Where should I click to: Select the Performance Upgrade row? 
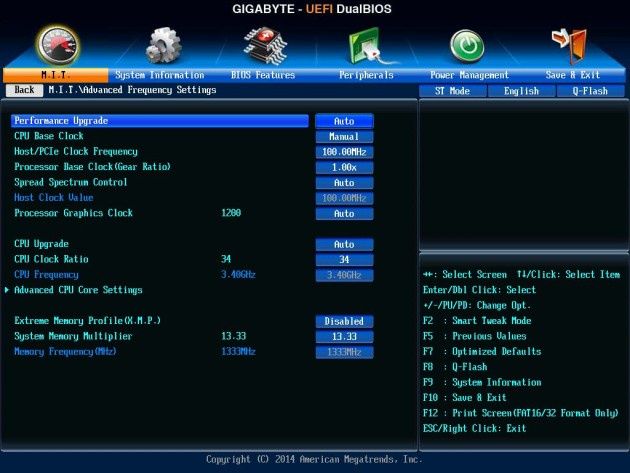coord(160,121)
